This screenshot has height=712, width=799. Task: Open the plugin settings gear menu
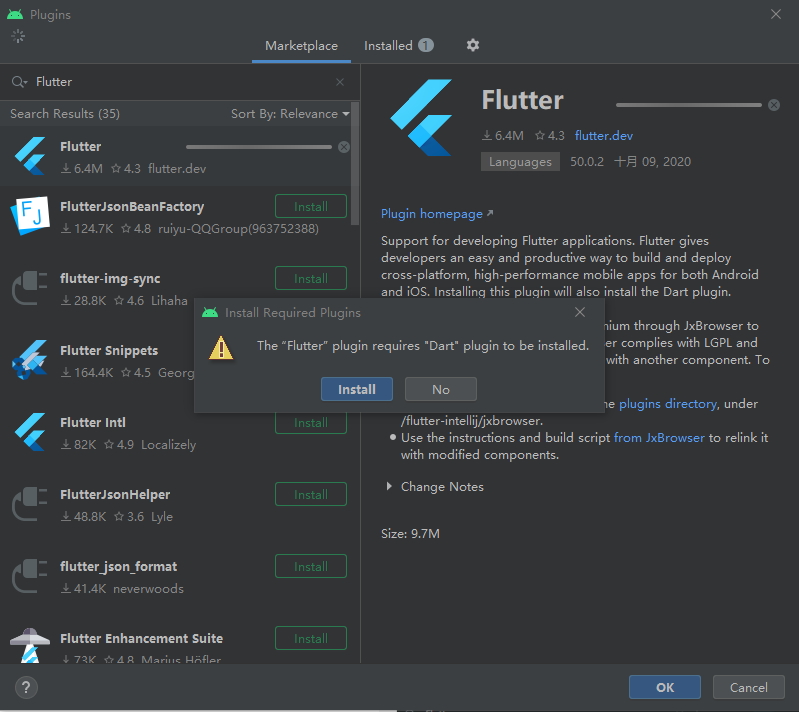pos(472,45)
